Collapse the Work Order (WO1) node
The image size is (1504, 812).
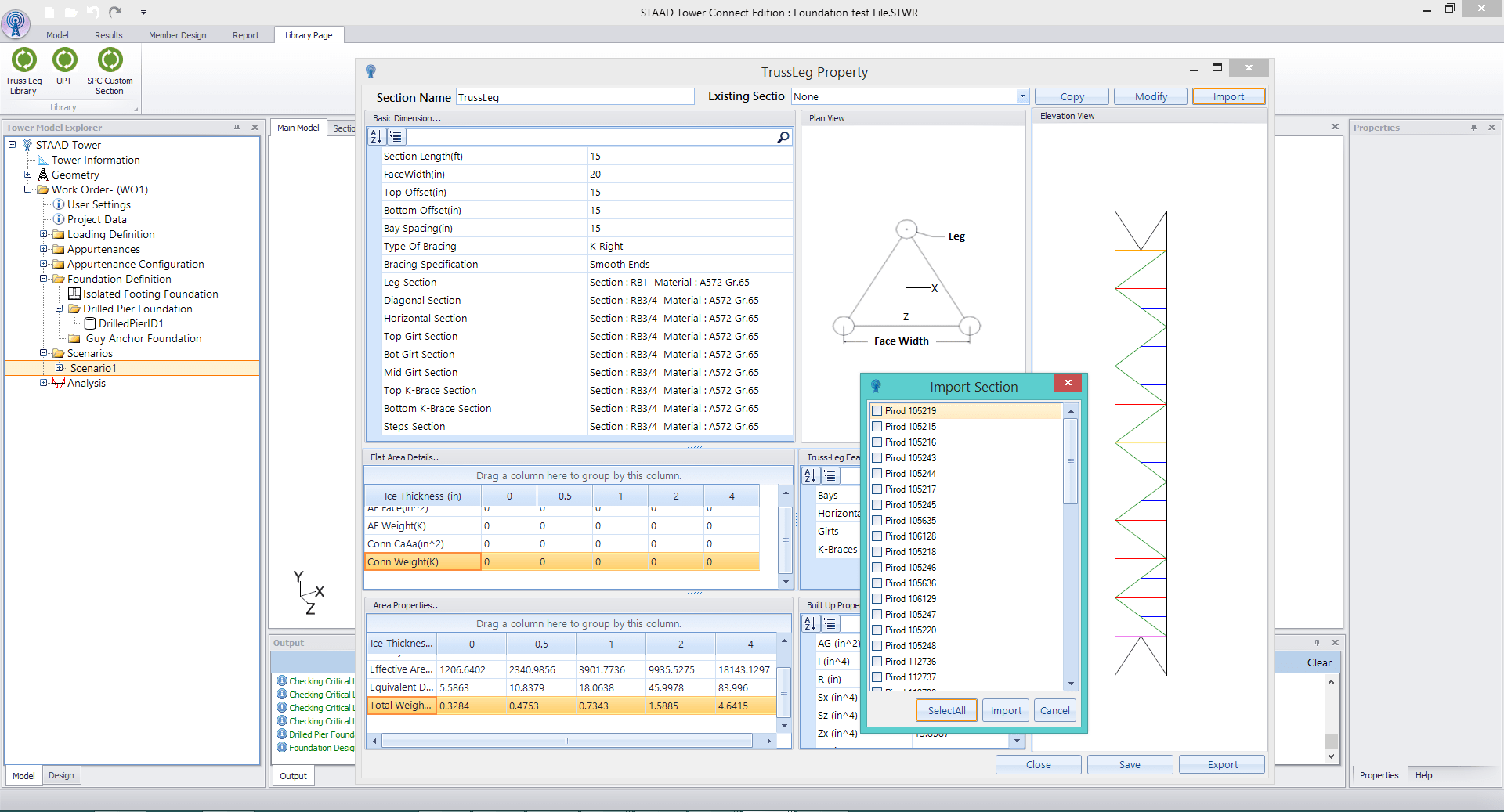click(28, 189)
